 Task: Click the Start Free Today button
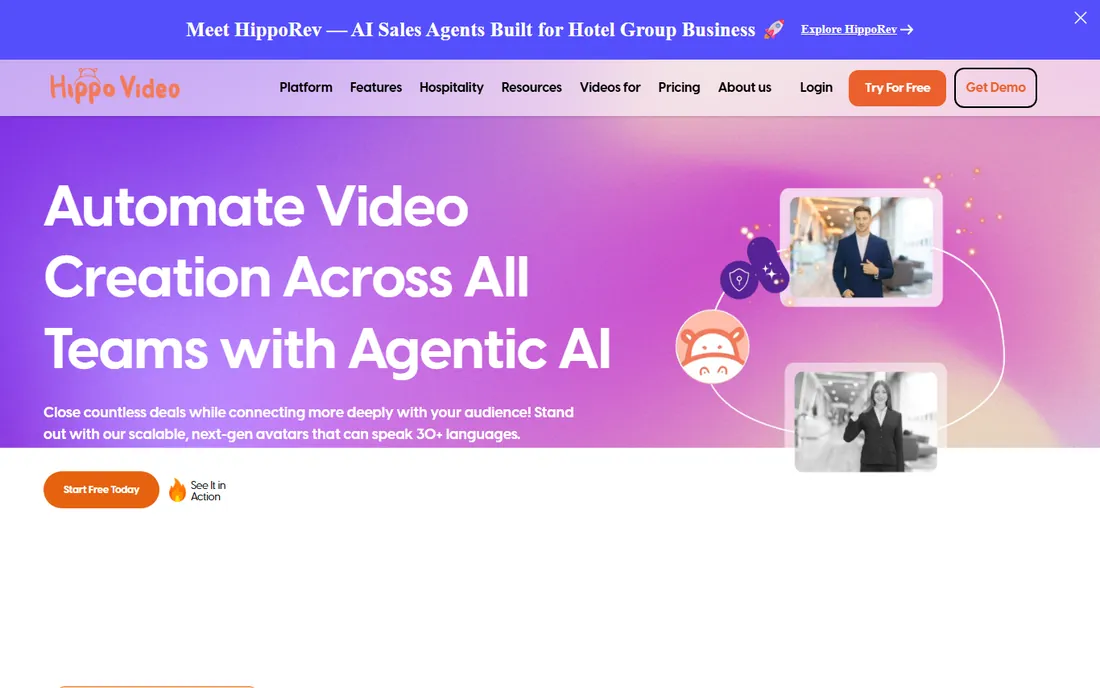[101, 490]
